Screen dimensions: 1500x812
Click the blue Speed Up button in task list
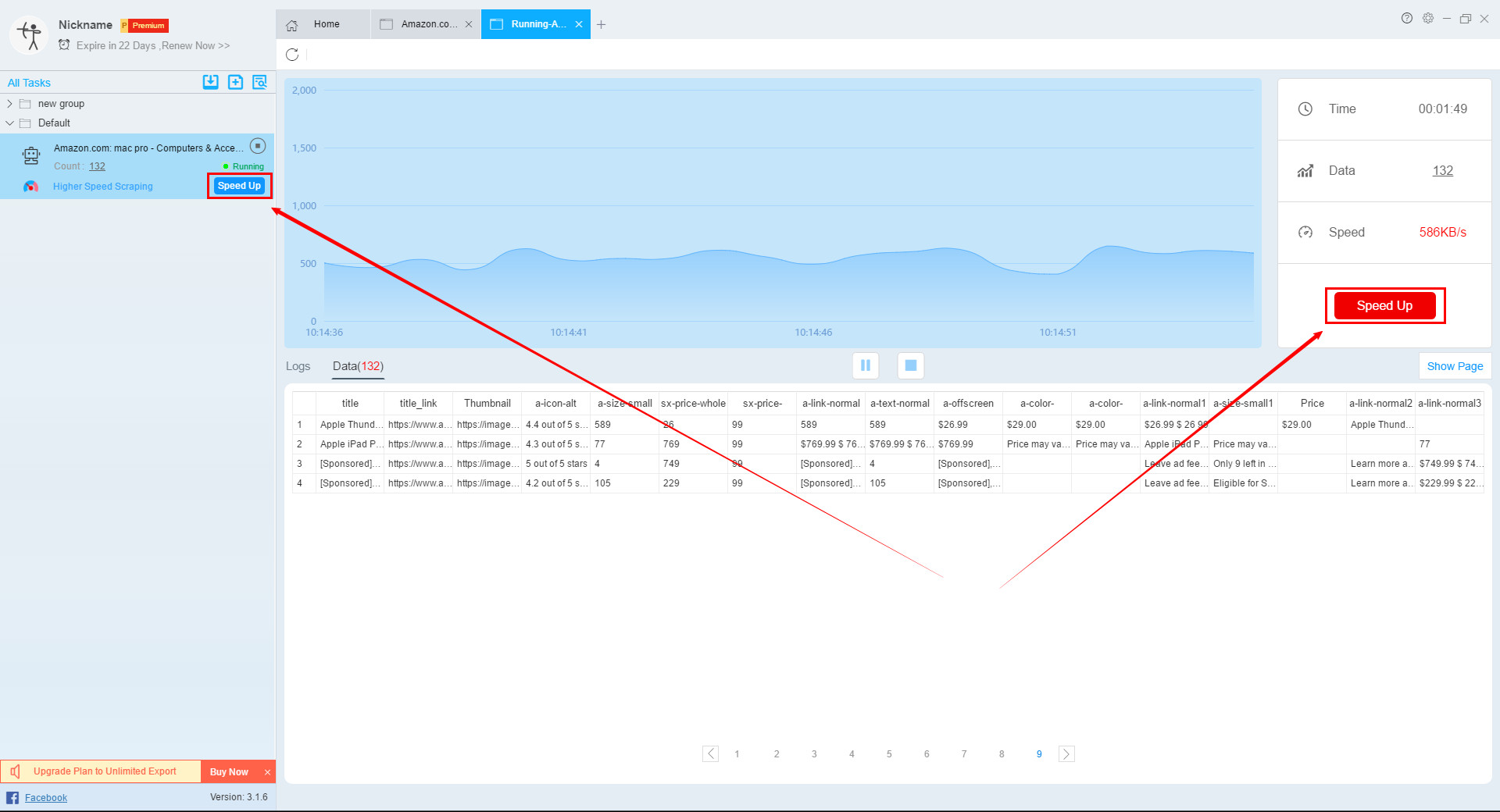239,186
